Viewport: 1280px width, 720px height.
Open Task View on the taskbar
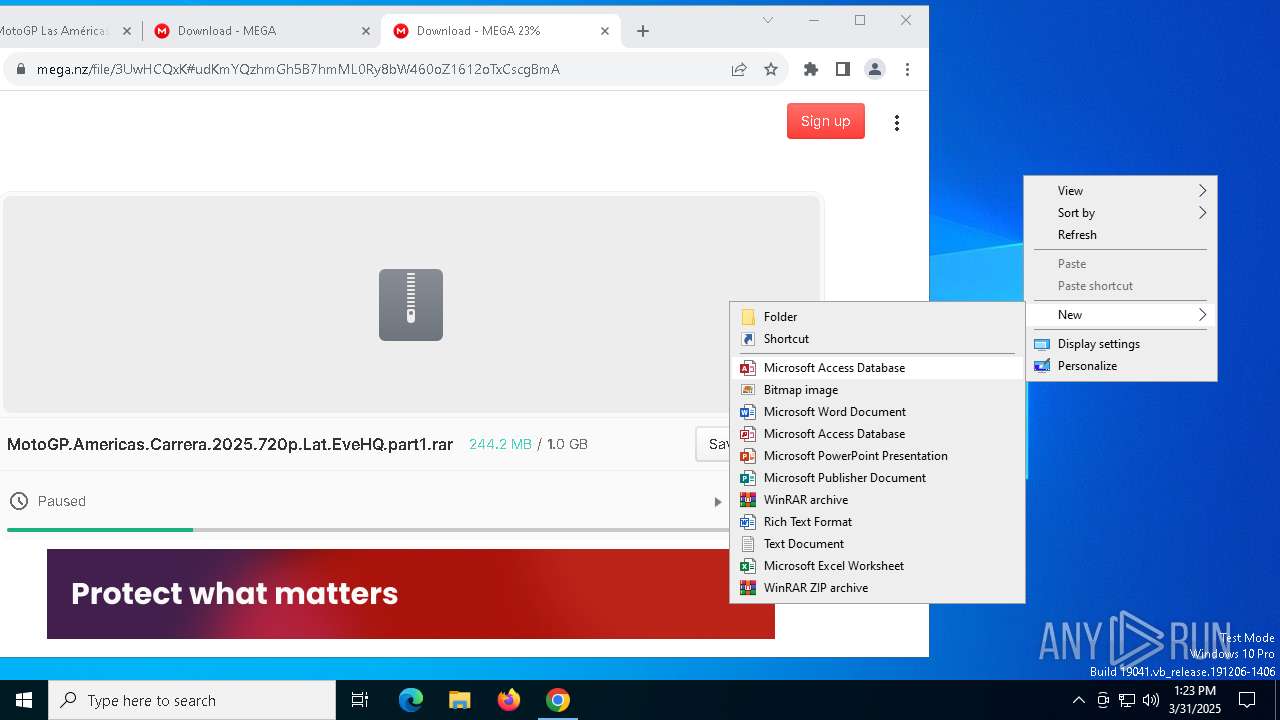[360, 700]
